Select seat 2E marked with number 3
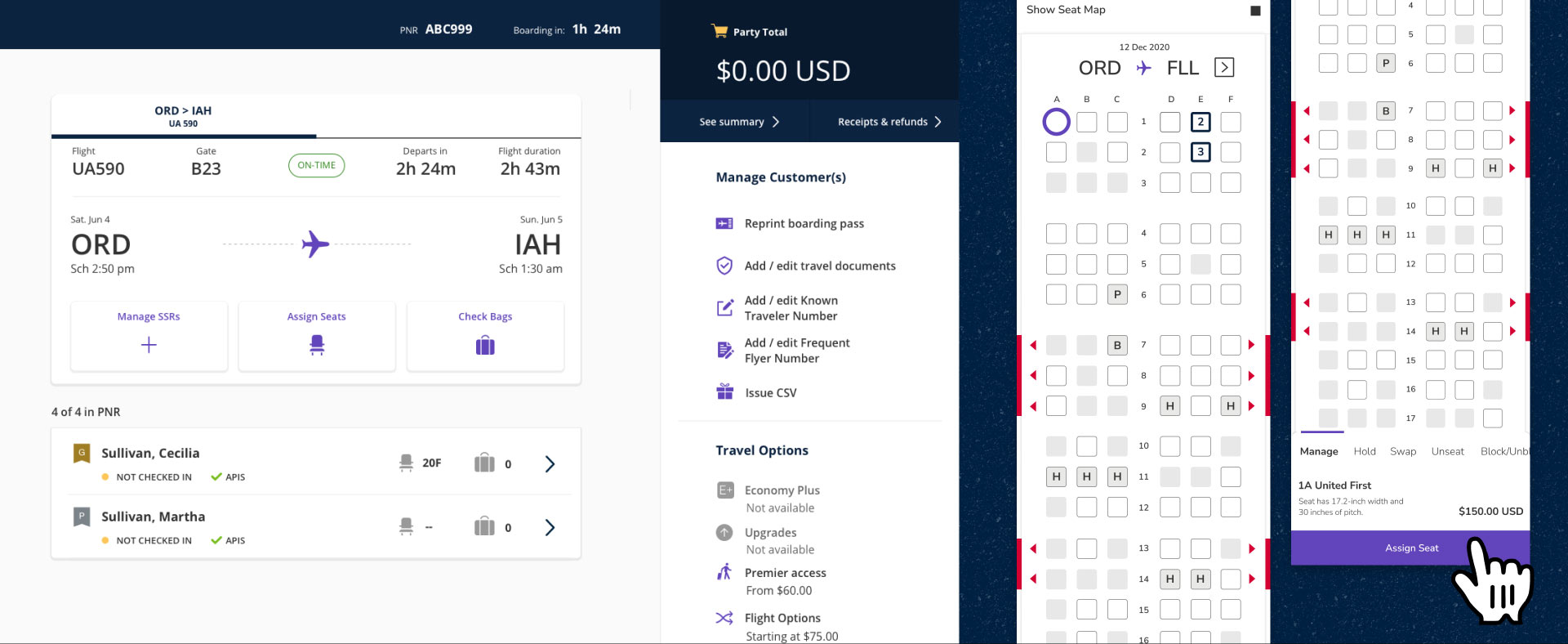Screen dimensions: 1568x644 tap(1200, 152)
